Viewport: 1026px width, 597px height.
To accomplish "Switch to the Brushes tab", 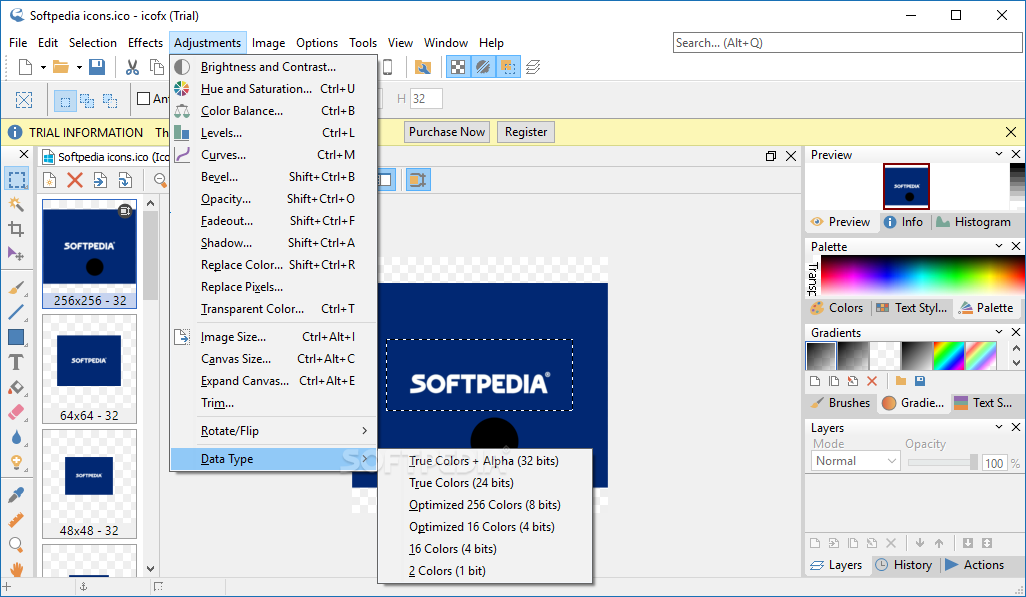I will pyautogui.click(x=840, y=403).
